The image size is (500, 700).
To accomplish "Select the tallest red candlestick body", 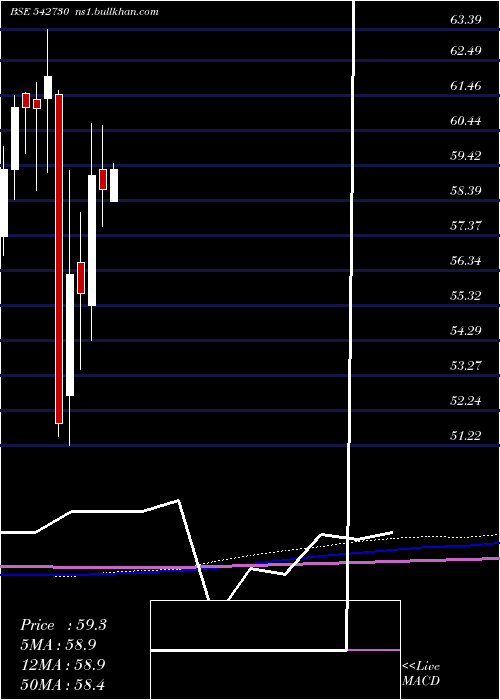I will 59,259.
